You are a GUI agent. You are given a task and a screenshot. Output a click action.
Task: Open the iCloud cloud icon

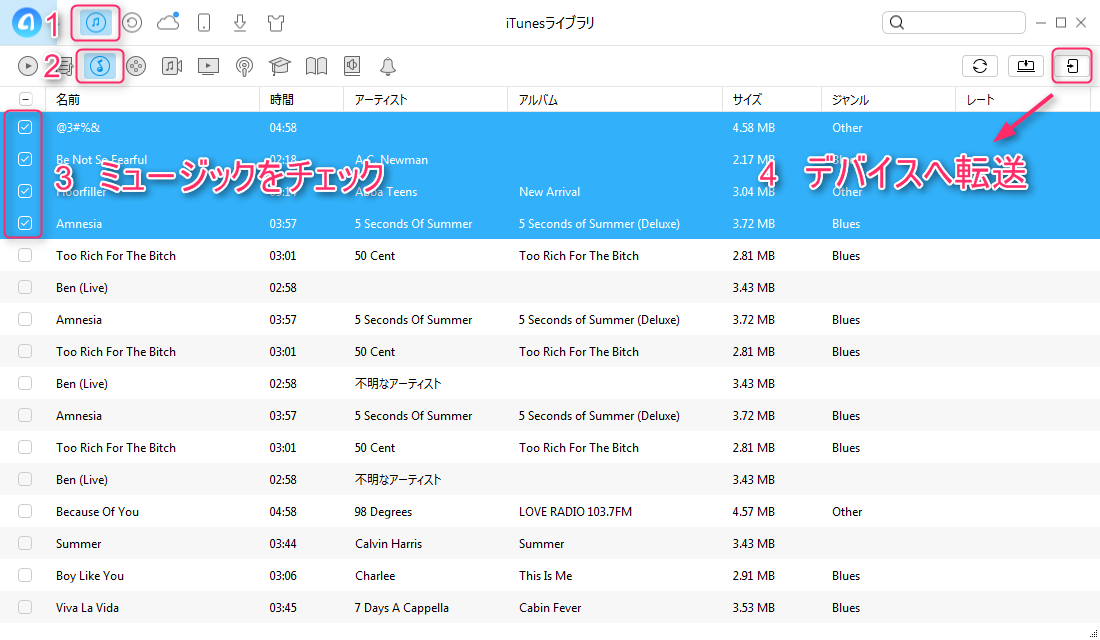[168, 22]
